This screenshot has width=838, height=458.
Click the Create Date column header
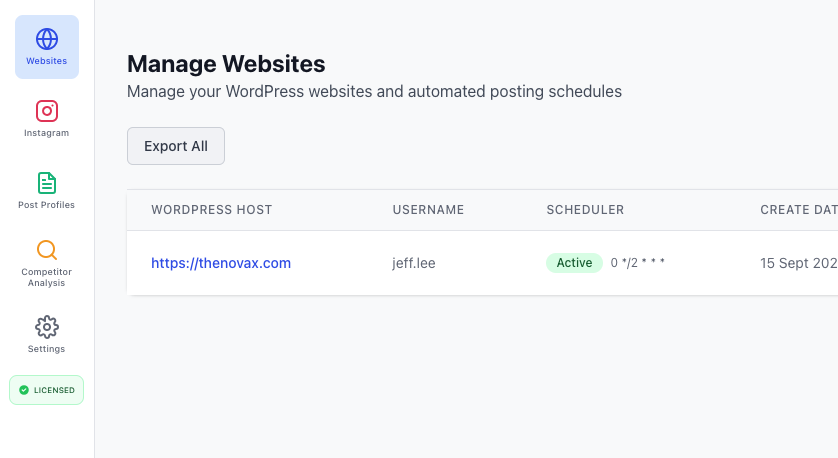pos(797,210)
